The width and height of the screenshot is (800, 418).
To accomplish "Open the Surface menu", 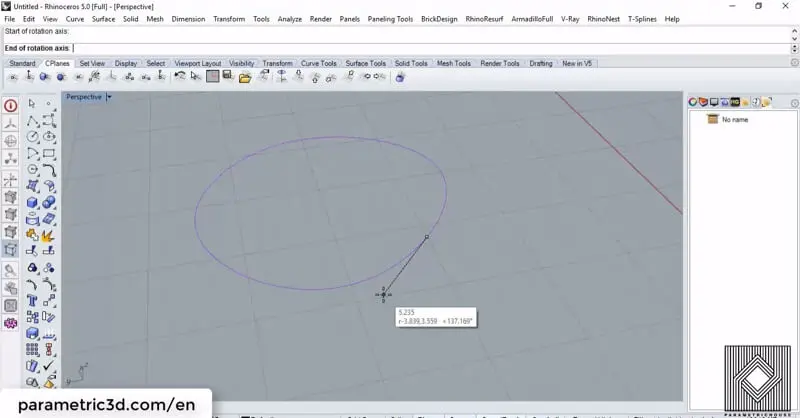I will point(104,19).
